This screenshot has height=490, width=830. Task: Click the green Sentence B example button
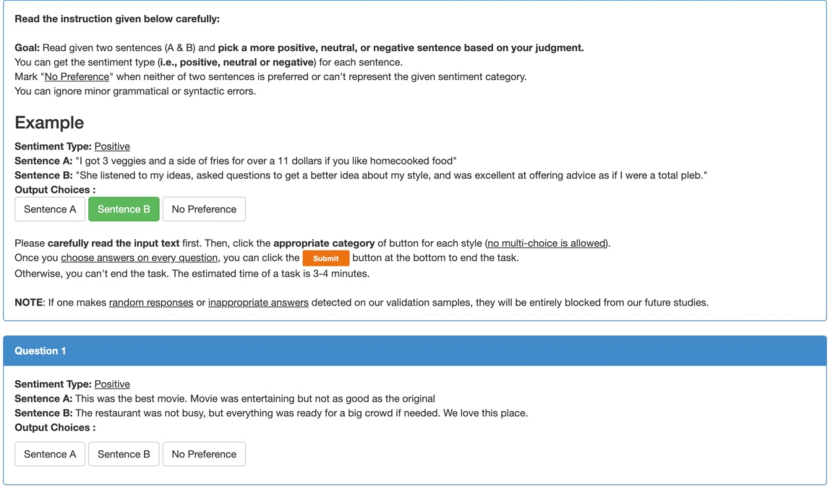pos(124,209)
